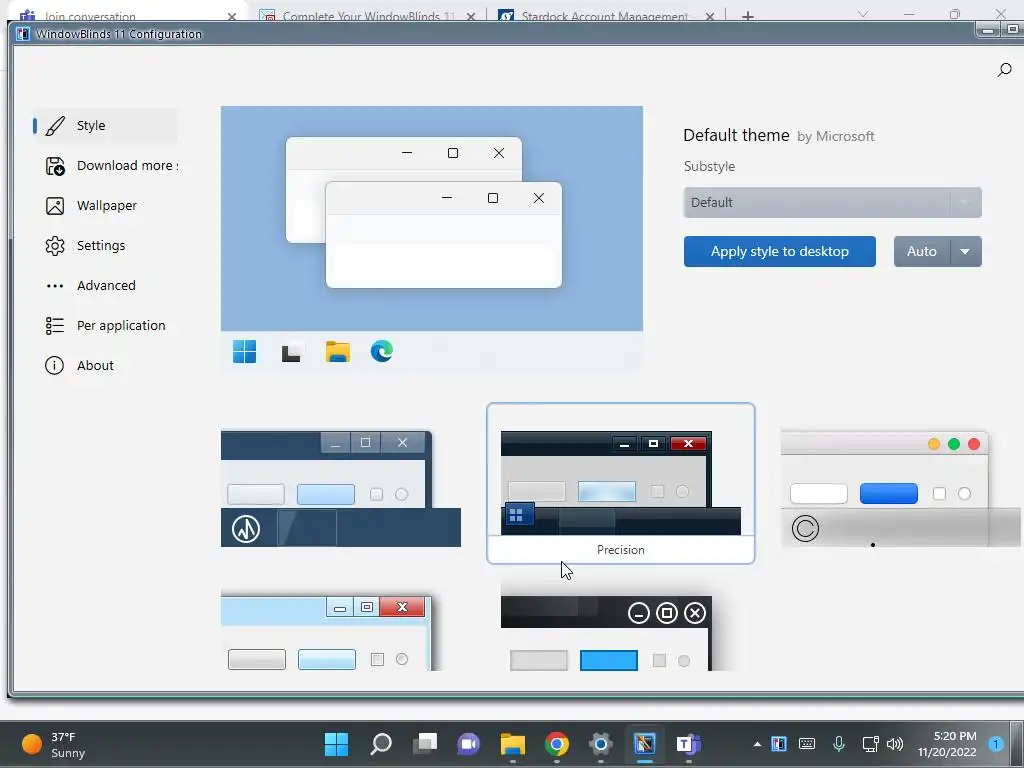Open the weather widget showing 37°F
This screenshot has height=768, width=1024.
[54, 744]
